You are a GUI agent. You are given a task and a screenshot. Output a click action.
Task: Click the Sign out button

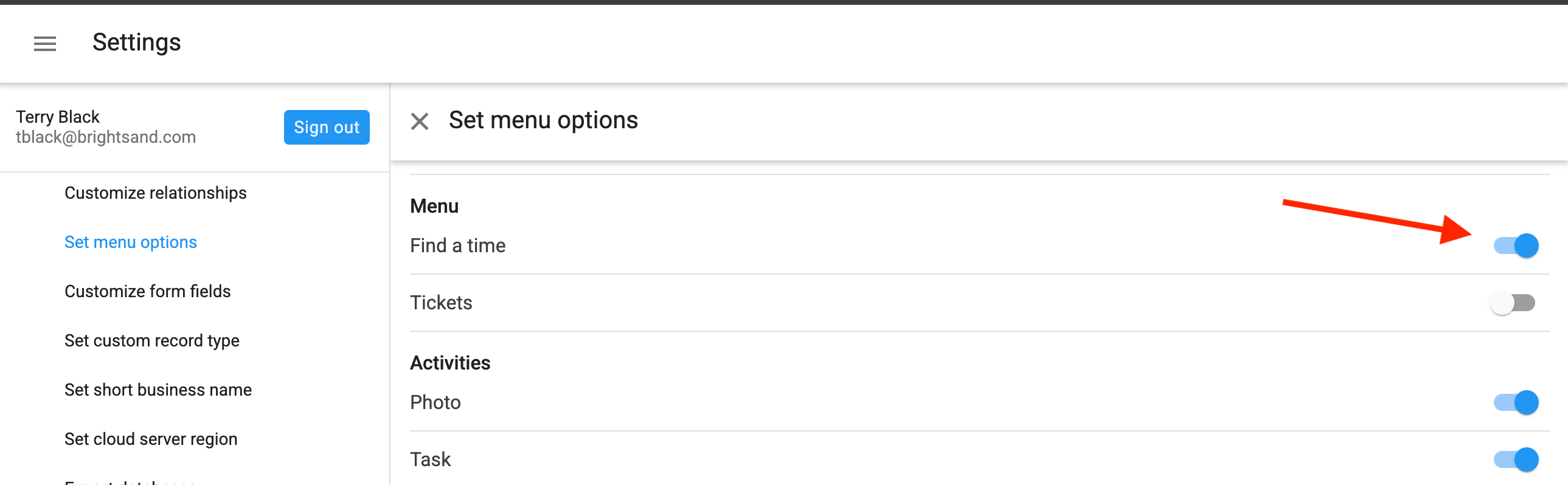click(x=326, y=127)
